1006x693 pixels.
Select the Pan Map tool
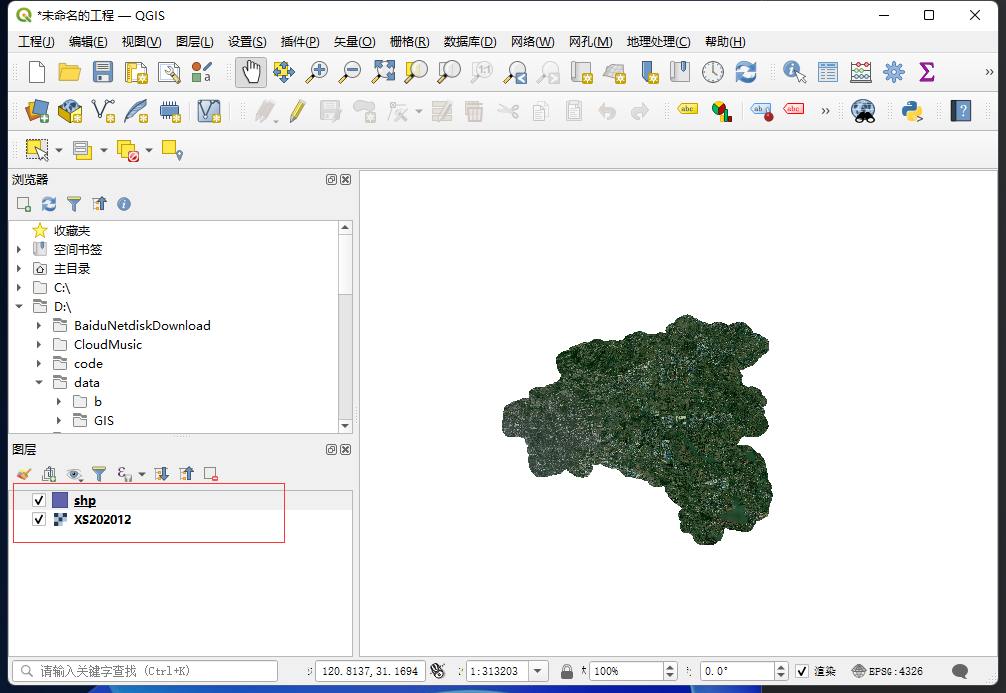250,72
